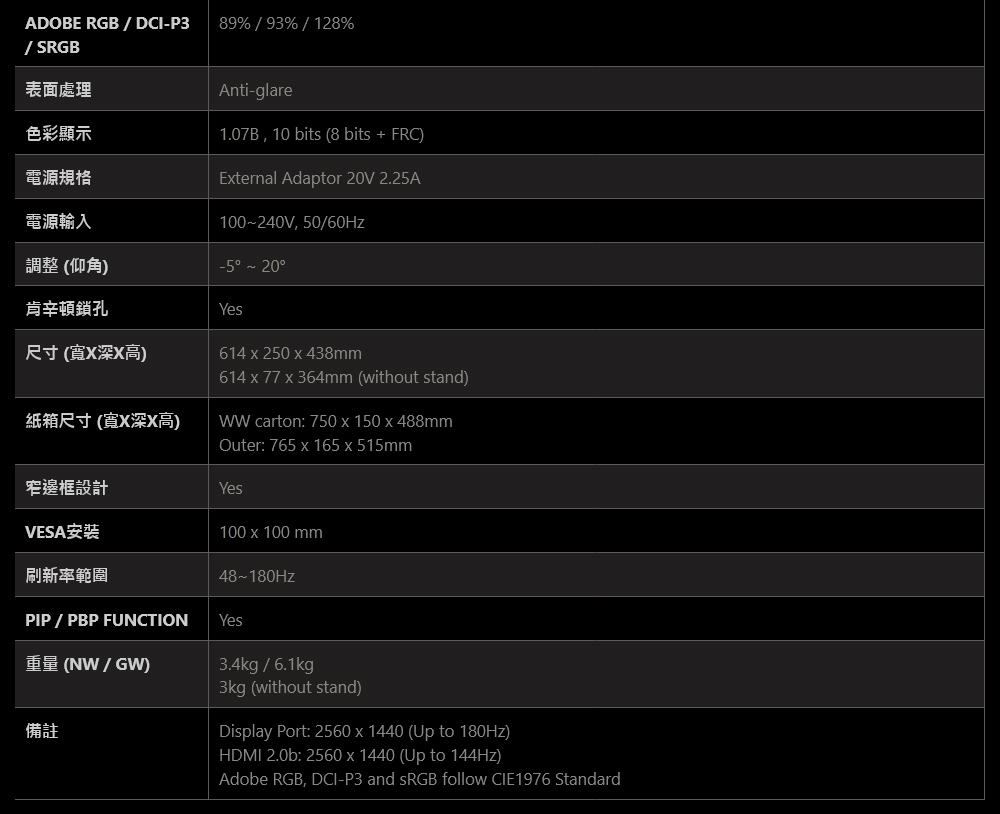Click the -5° ~ 20° tilt value

253,266
